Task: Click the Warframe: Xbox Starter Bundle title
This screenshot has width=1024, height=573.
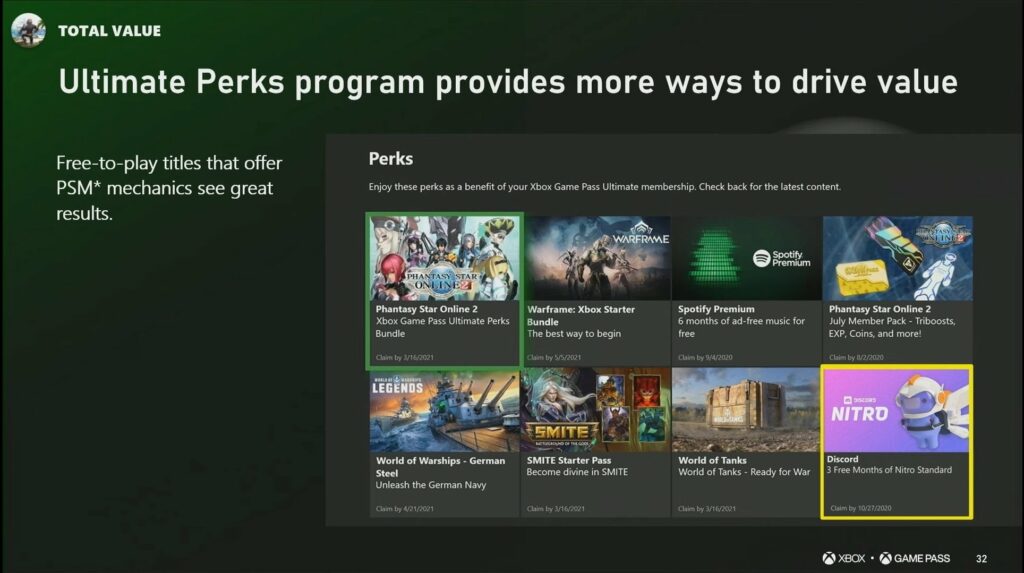Action: point(580,315)
